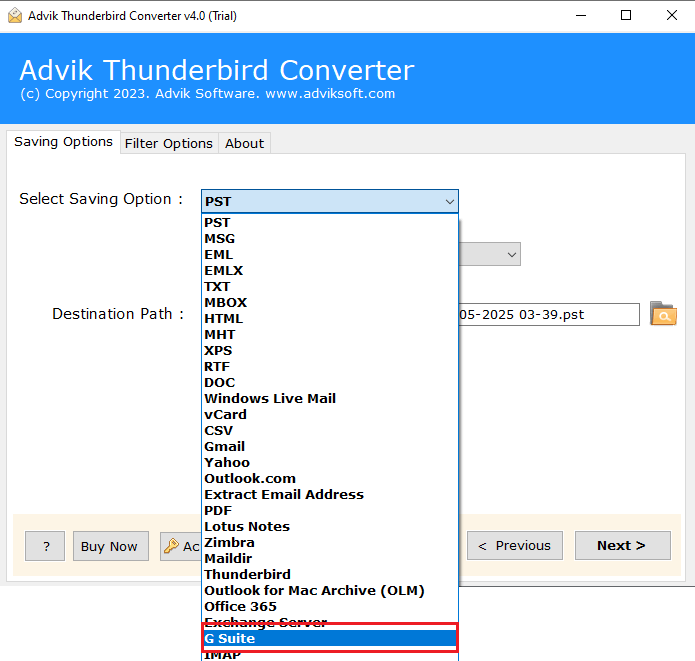Choose CSV from the list
695x661 pixels.
tap(330, 430)
